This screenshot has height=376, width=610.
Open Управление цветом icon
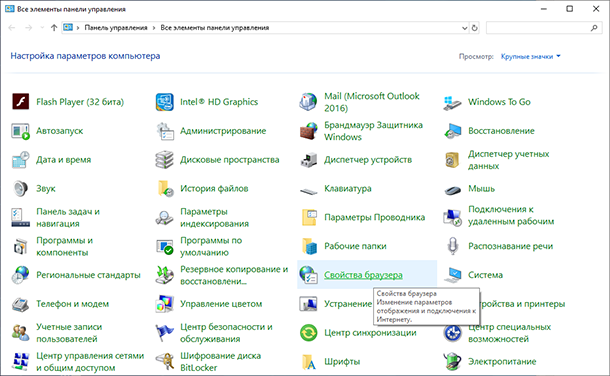click(165, 304)
